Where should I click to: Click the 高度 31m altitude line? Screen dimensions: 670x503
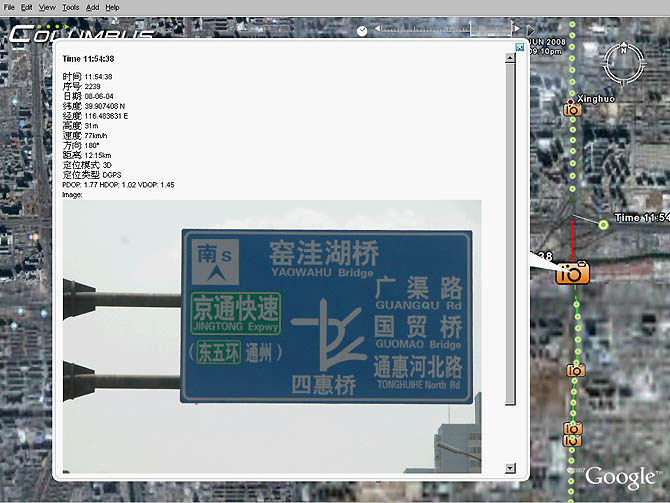(80, 126)
